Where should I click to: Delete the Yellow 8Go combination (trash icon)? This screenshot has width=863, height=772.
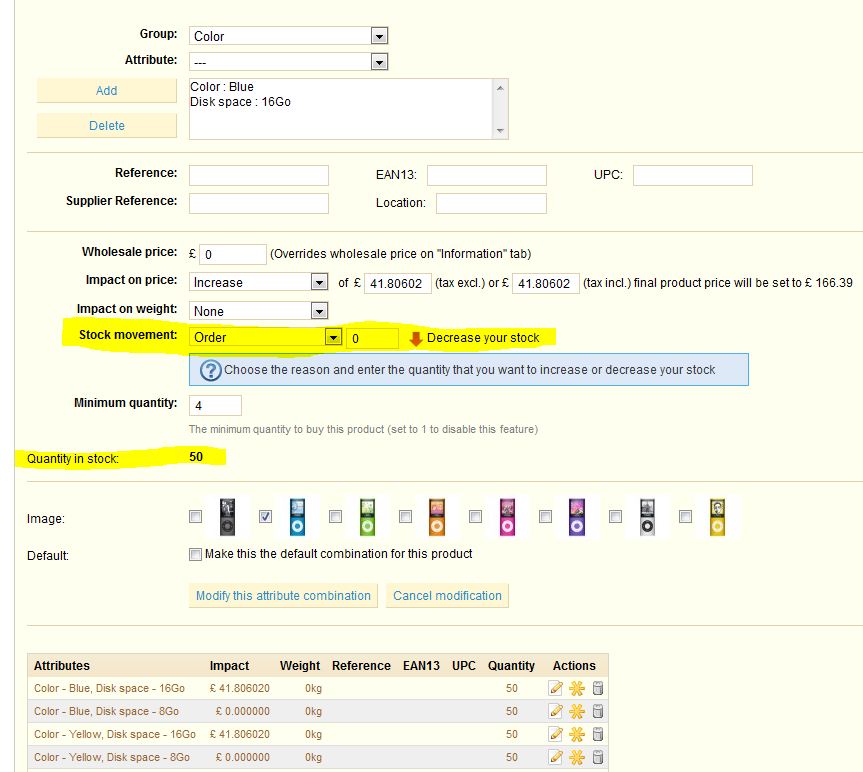click(x=598, y=757)
